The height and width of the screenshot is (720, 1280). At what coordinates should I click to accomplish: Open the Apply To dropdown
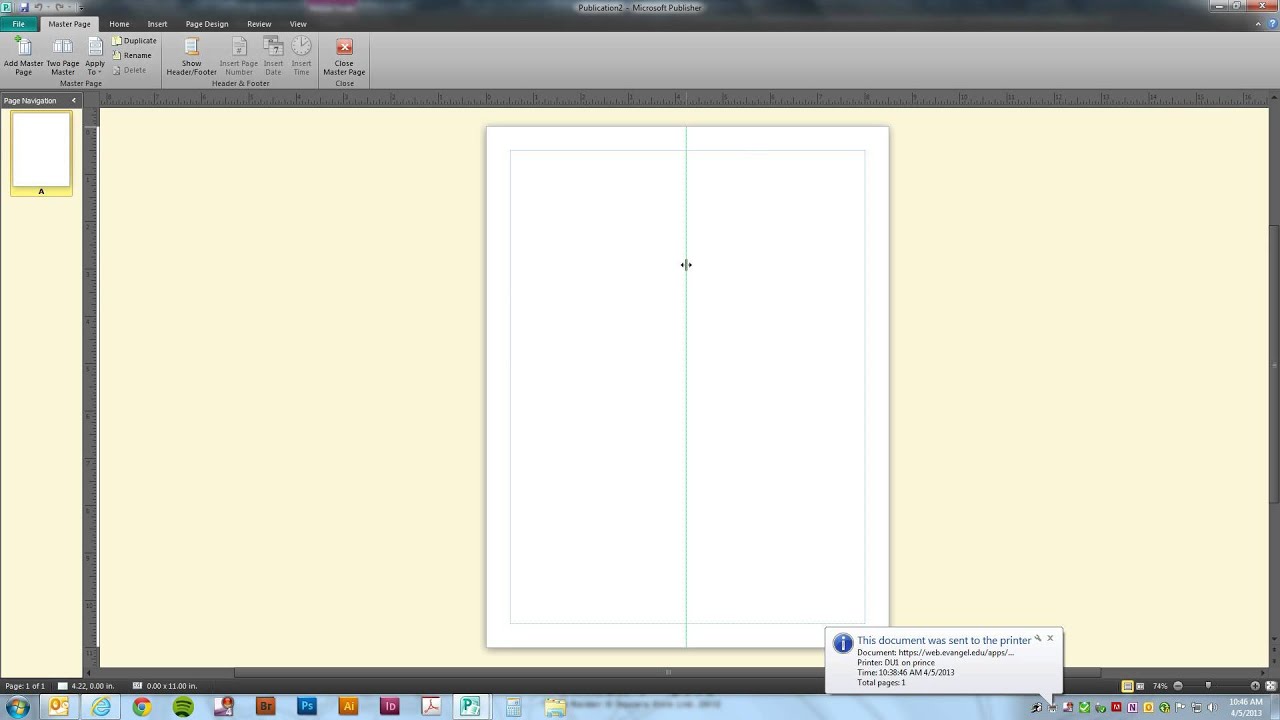coord(95,57)
